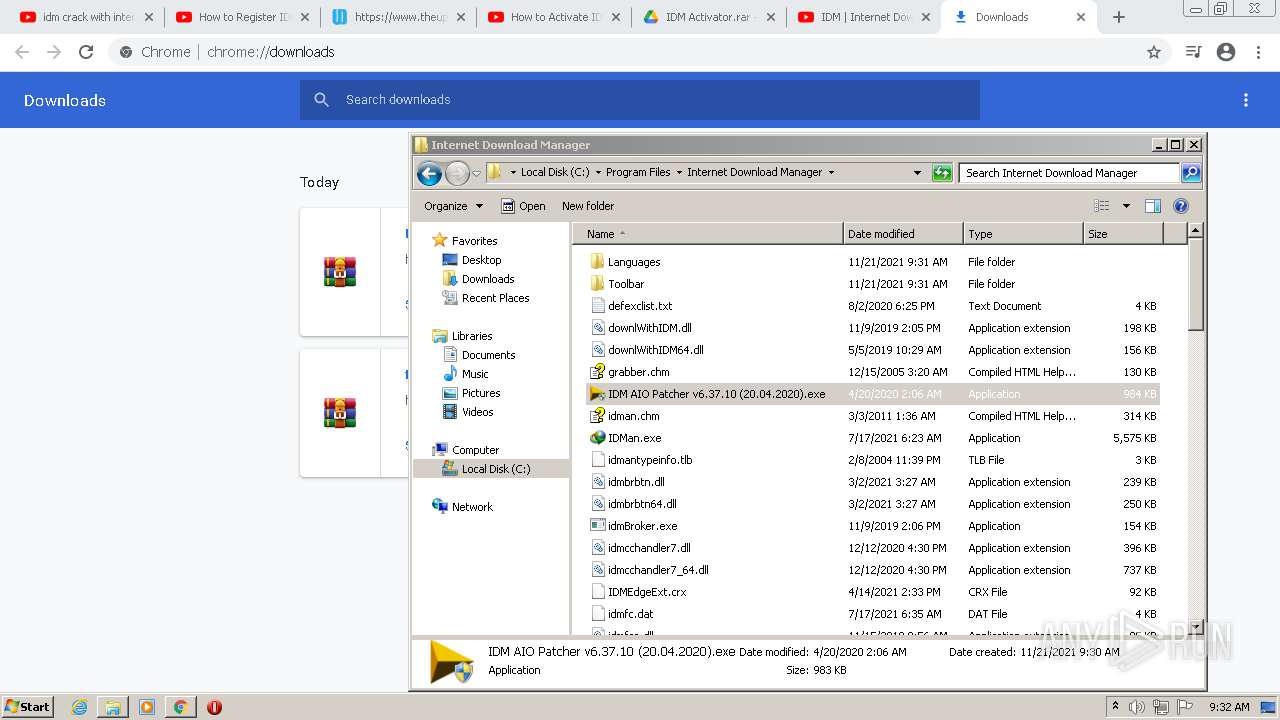Select IDM AIO Patcher v6.37.10 exe file
This screenshot has width=1280, height=720.
click(872, 394)
